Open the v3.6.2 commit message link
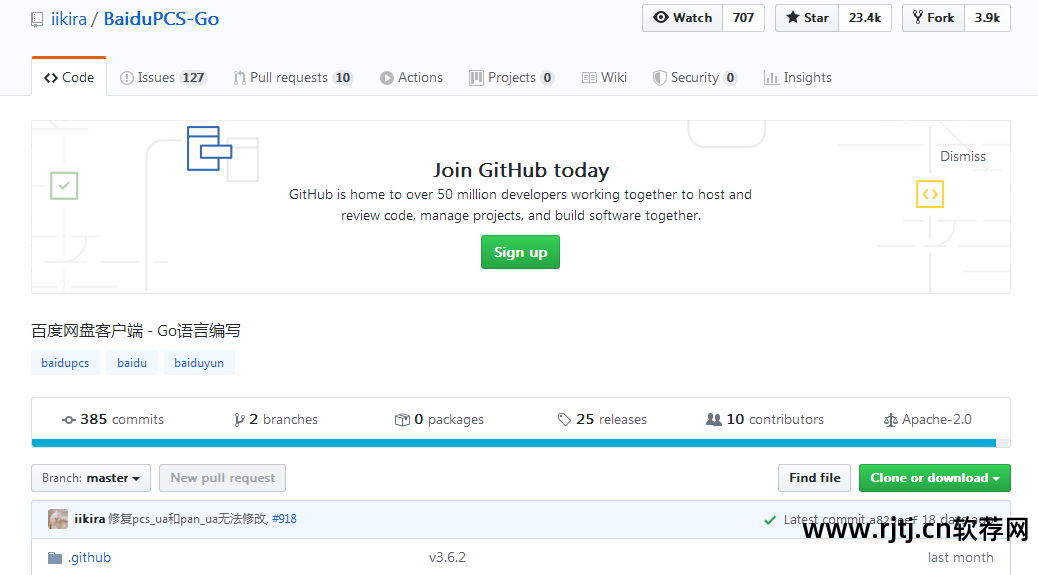This screenshot has width=1038, height=575. (x=447, y=557)
